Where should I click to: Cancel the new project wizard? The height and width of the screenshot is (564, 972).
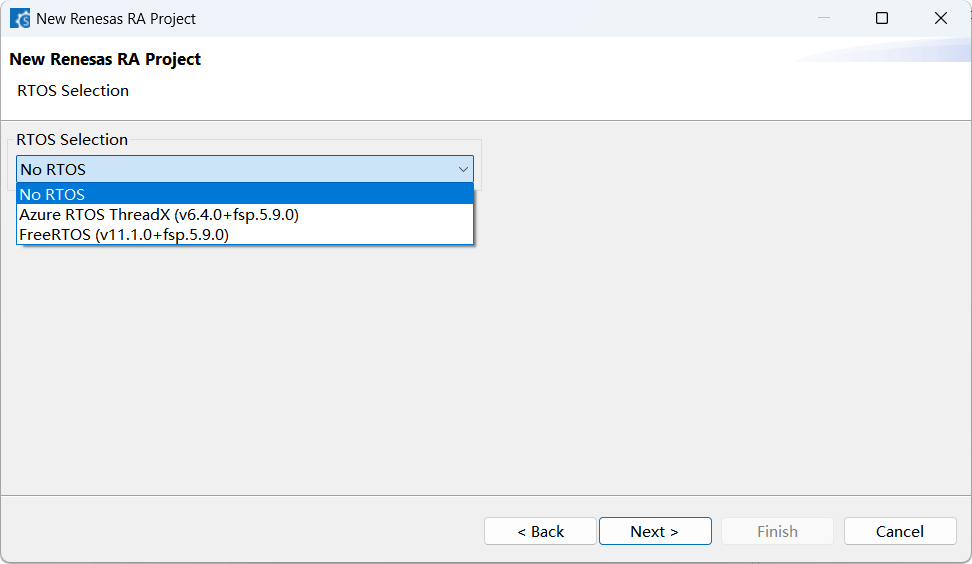(900, 531)
